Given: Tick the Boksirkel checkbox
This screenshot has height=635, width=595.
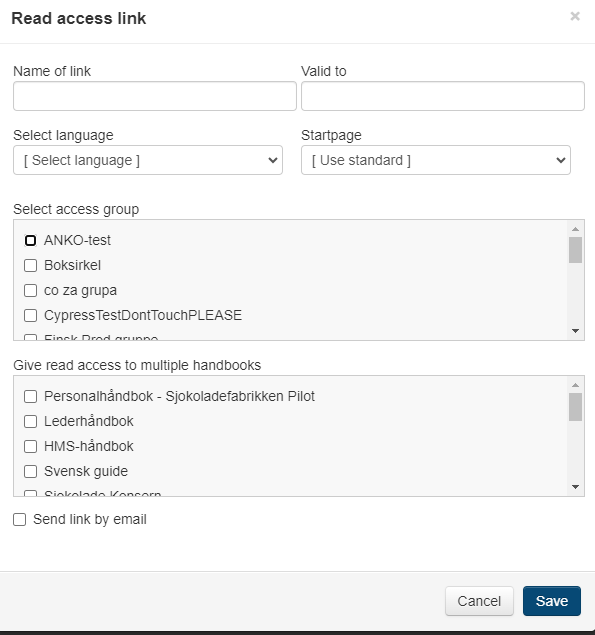Looking at the screenshot, I should (30, 266).
